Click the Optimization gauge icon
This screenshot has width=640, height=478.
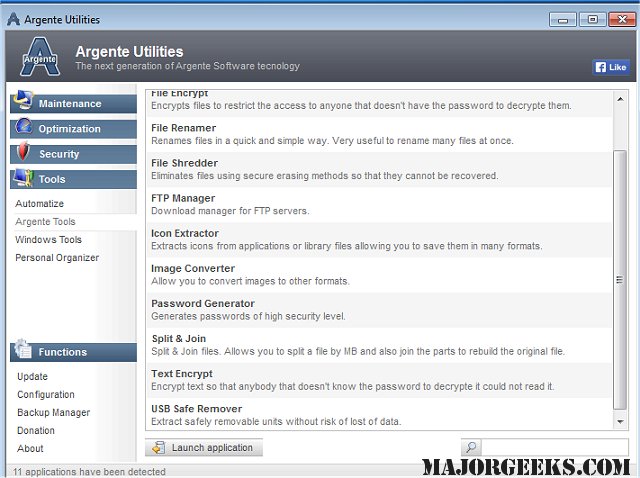(24, 126)
